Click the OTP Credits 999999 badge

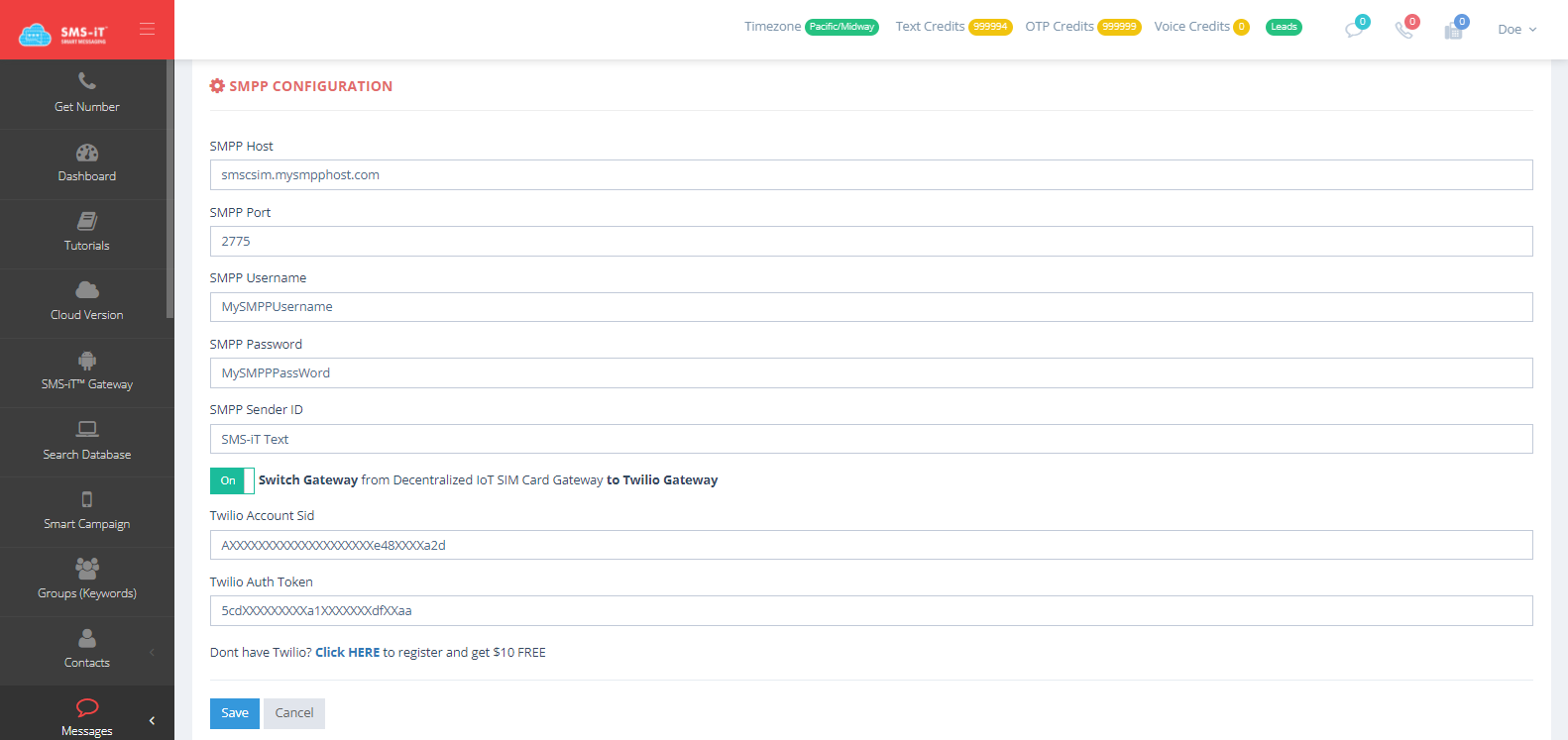point(1119,27)
